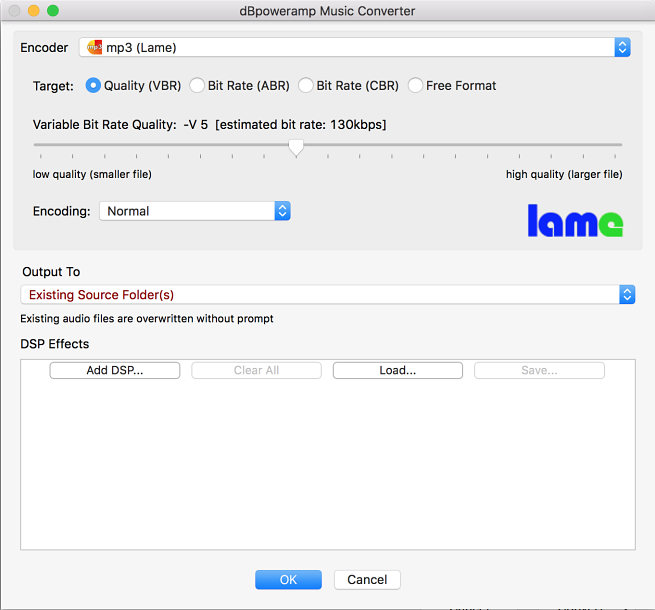
Task: Click the Load... button
Action: (398, 370)
